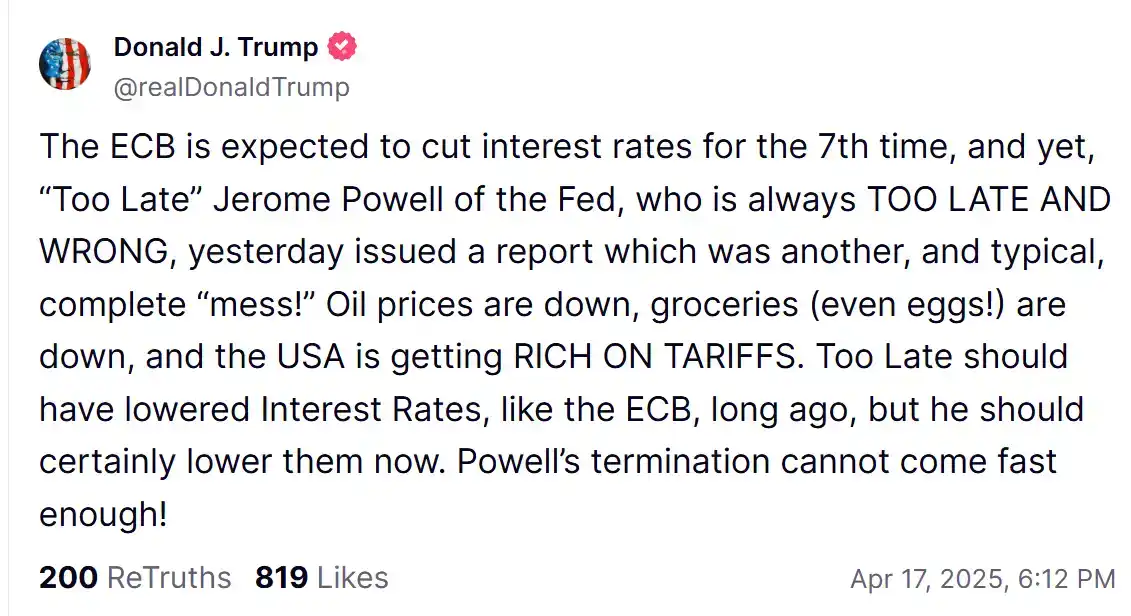Click the "TOO LATE AND" capitalized text
Image resolution: width=1131 pixels, height=616 pixels.
click(x=988, y=199)
